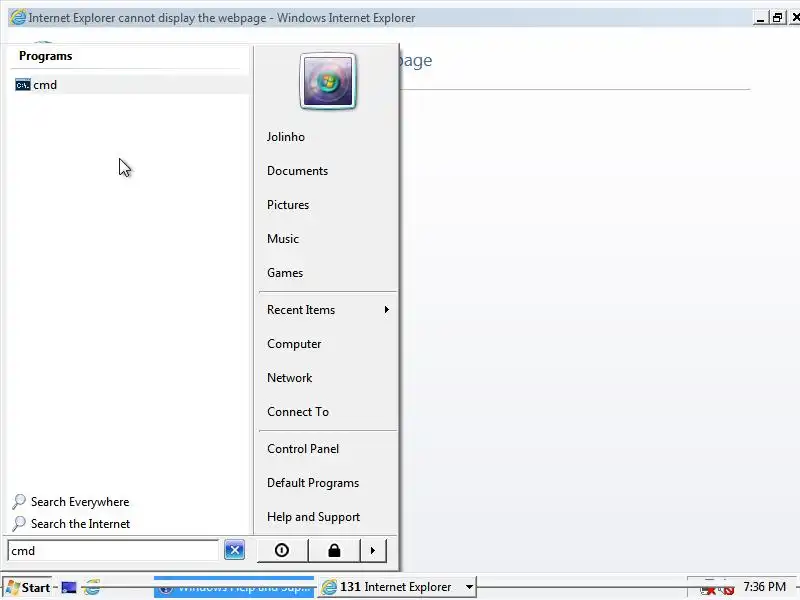Open the Music folder

[283, 239]
